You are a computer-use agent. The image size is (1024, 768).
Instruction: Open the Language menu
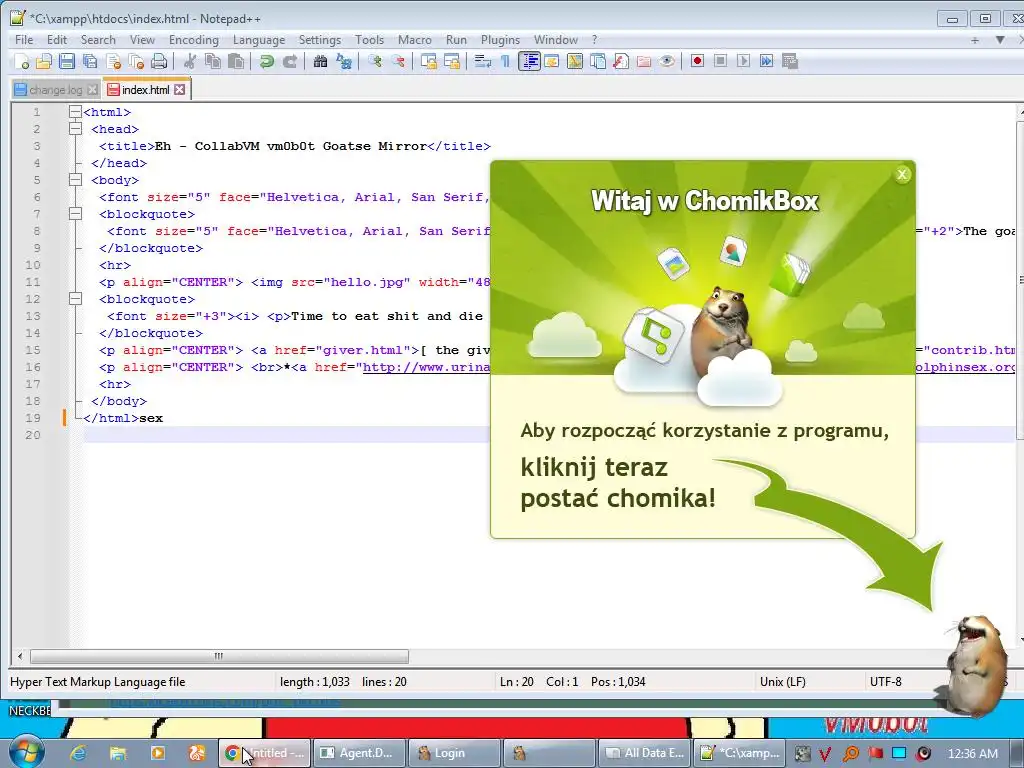[259, 40]
